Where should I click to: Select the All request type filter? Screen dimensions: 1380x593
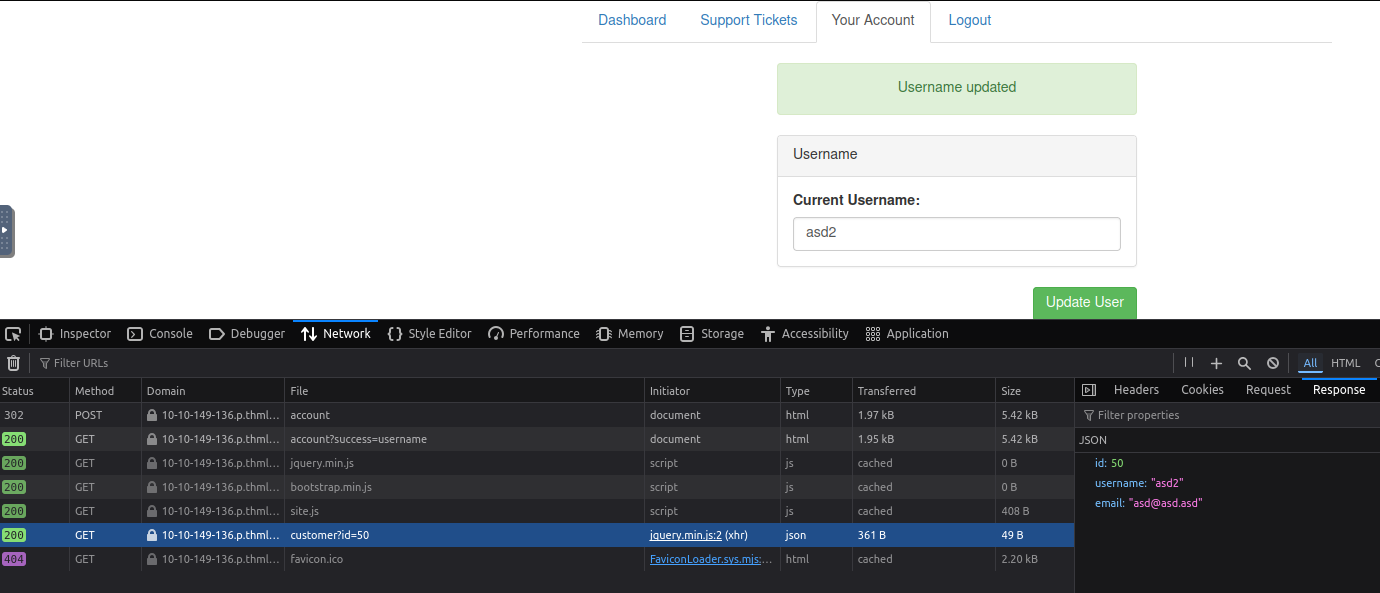[x=1310, y=363]
